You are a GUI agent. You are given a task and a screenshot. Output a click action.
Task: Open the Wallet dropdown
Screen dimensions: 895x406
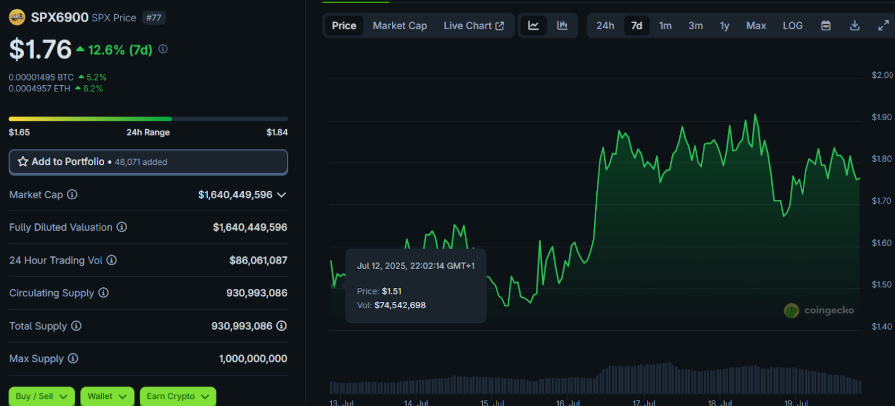tap(107, 396)
